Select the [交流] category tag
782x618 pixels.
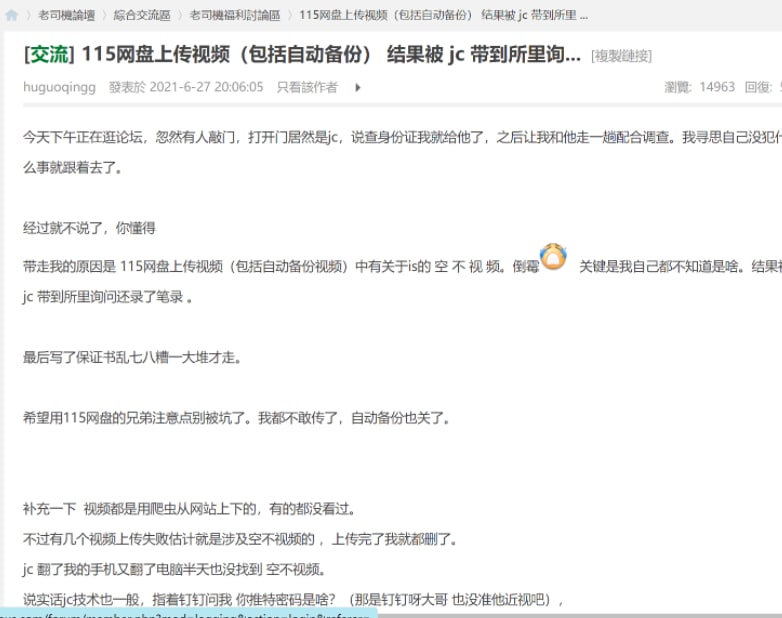49,54
